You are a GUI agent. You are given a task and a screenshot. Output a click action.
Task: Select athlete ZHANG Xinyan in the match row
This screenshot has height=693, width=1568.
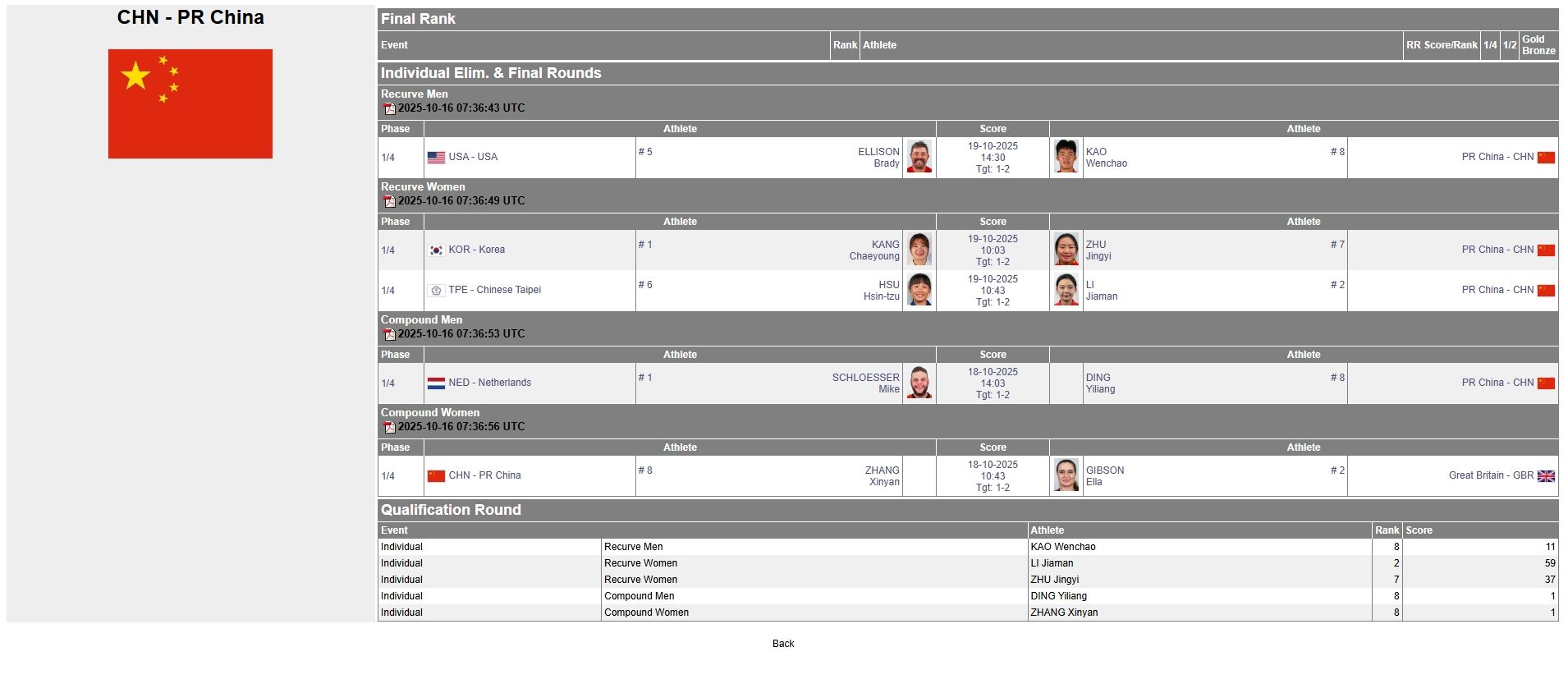[x=883, y=476]
